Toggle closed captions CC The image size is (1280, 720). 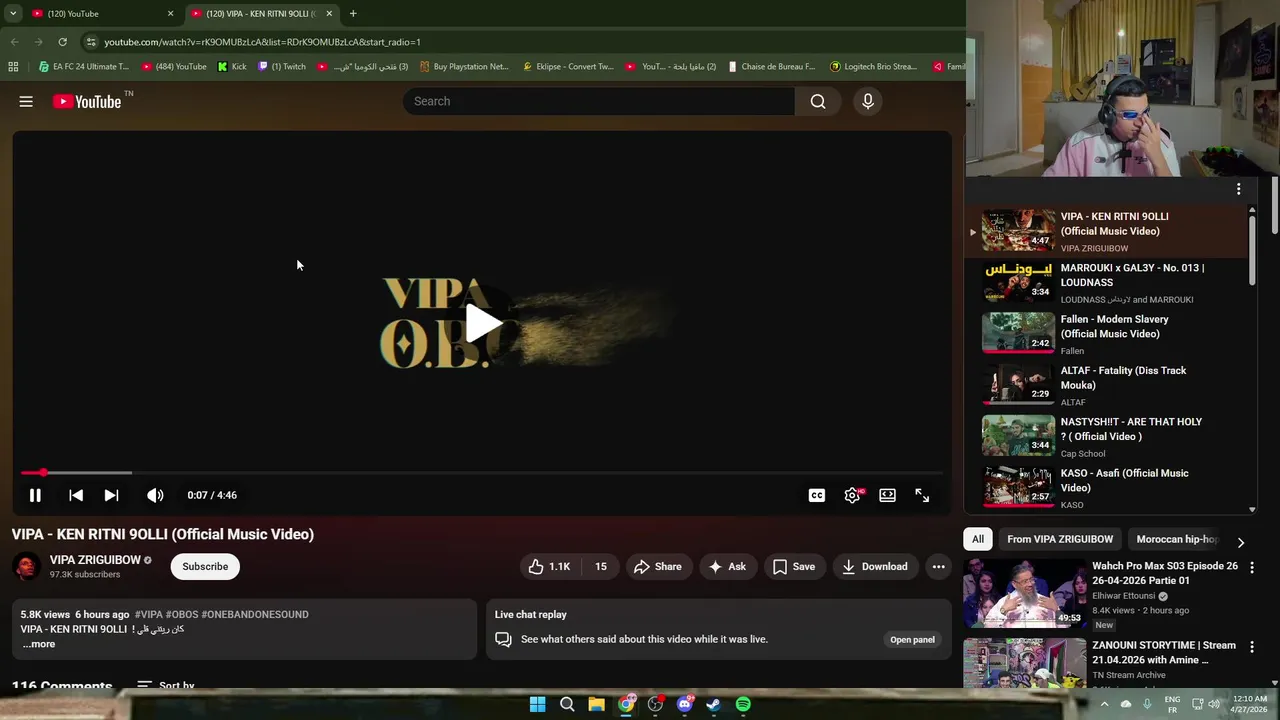817,495
